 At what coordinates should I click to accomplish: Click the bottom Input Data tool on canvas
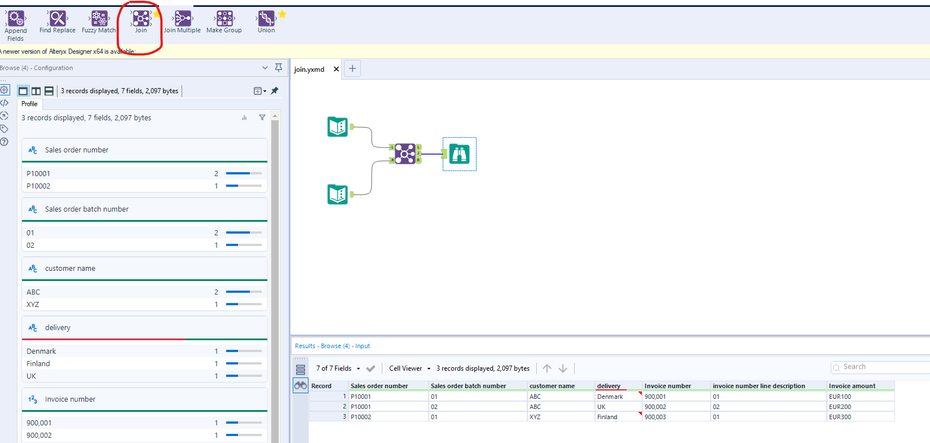tap(337, 194)
